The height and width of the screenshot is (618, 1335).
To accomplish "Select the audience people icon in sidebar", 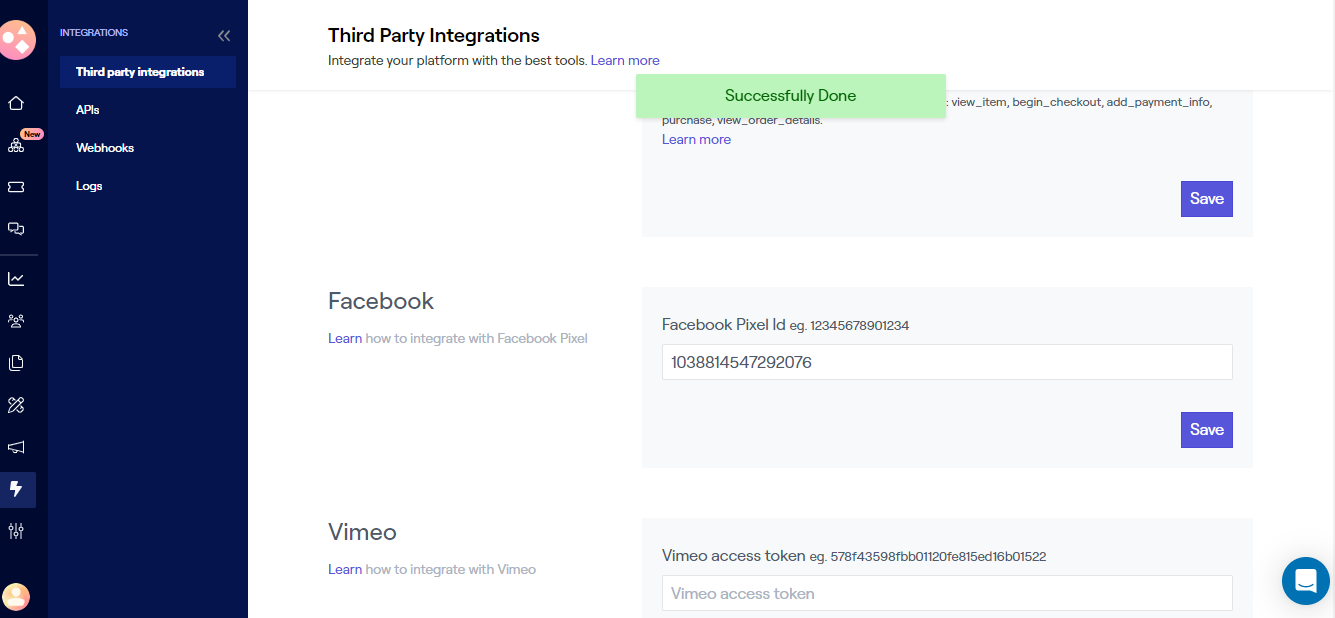I will [16, 320].
